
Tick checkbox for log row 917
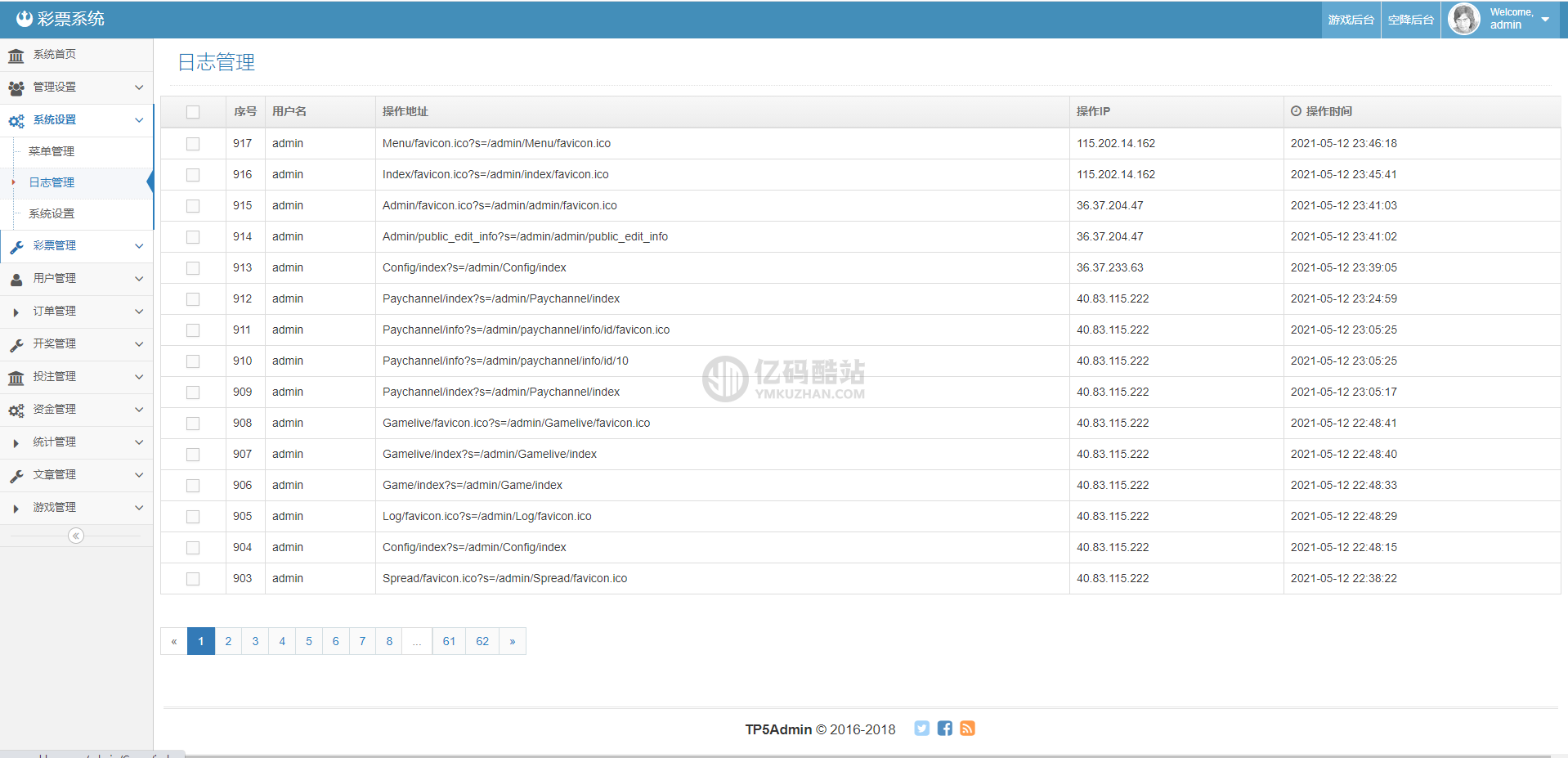tap(193, 144)
